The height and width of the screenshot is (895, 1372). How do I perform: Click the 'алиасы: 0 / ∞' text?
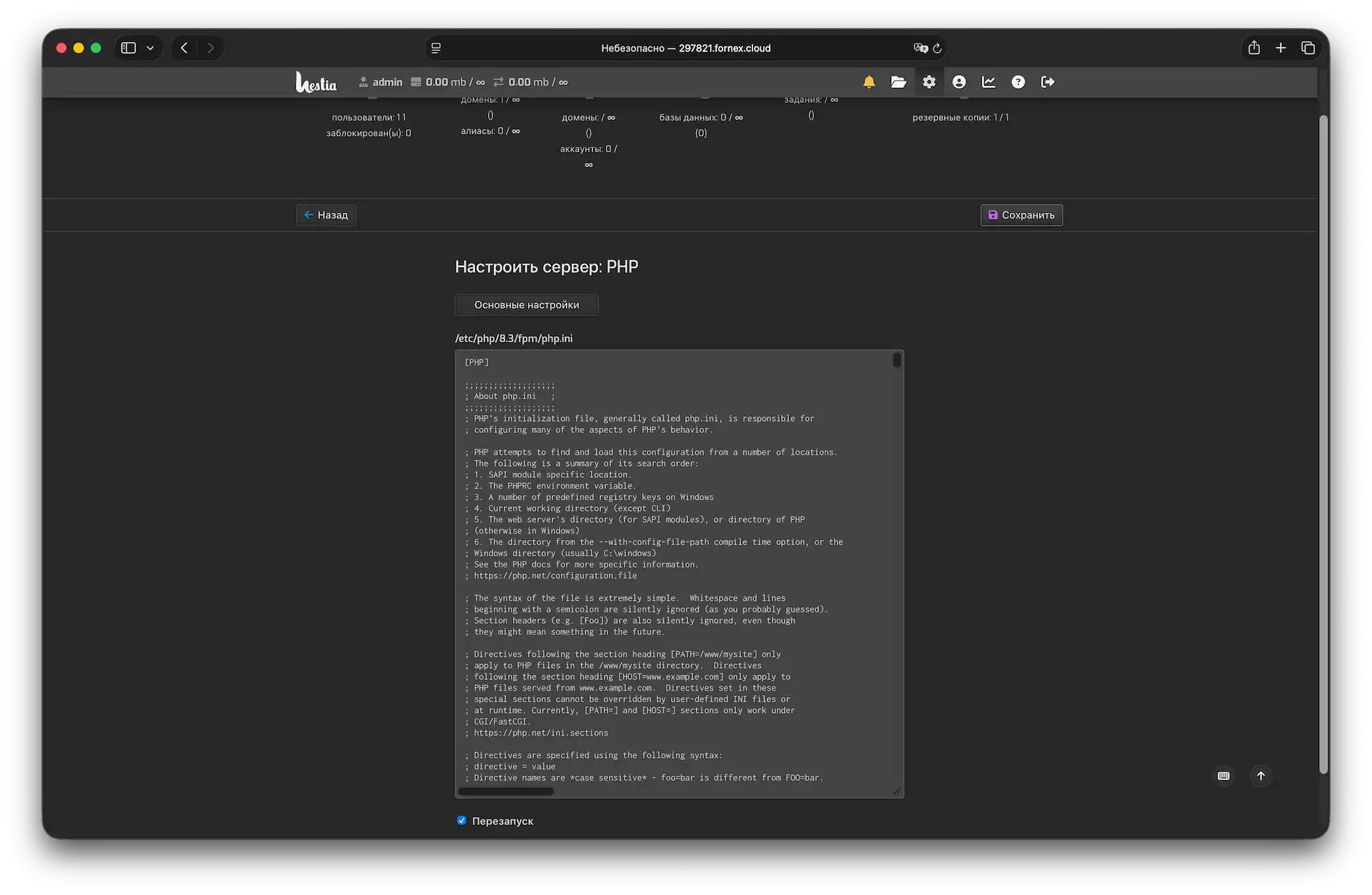coord(490,131)
